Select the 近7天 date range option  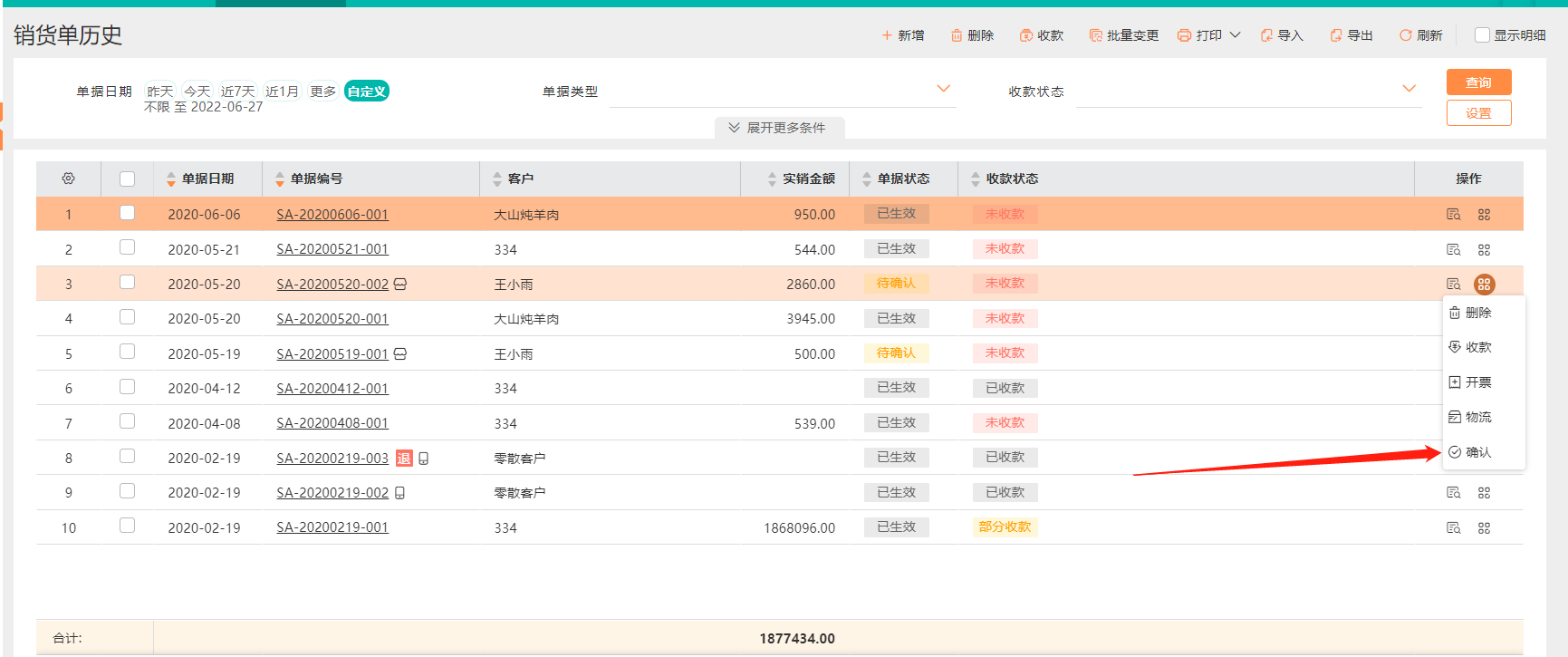click(x=237, y=92)
